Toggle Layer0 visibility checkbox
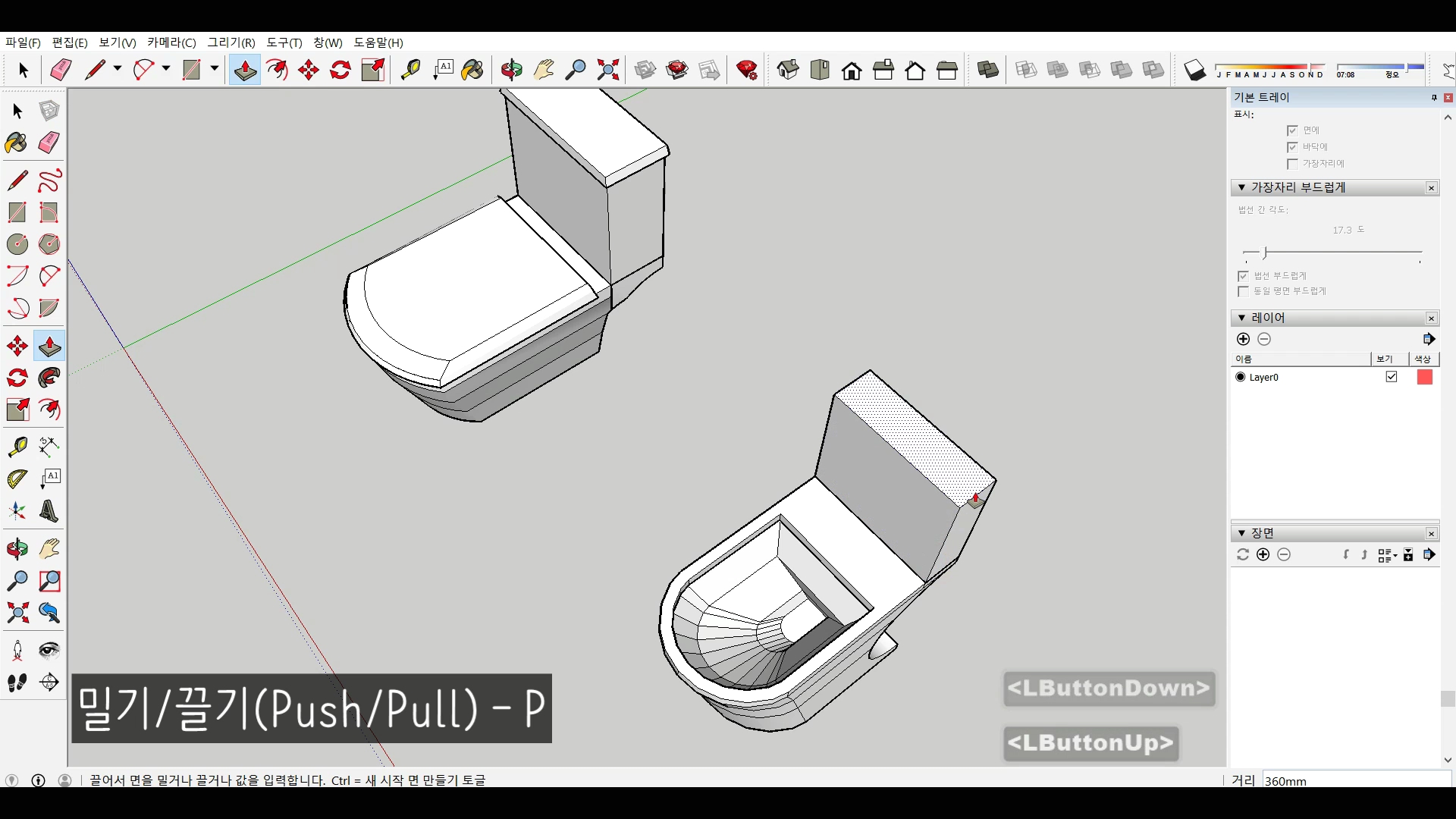1456x819 pixels. [x=1391, y=377]
